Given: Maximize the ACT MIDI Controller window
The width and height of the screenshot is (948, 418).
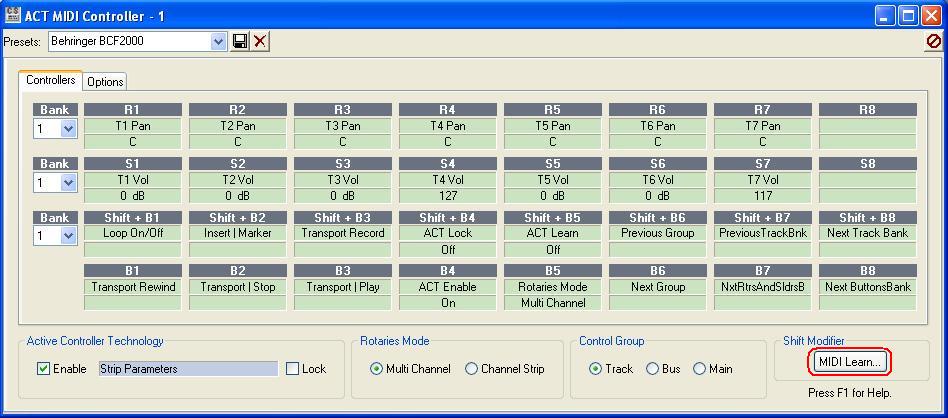Looking at the screenshot, I should (908, 16).
